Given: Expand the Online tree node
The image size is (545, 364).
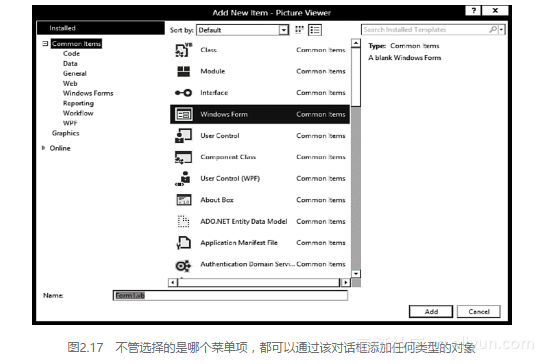Looking at the screenshot, I should click(43, 148).
